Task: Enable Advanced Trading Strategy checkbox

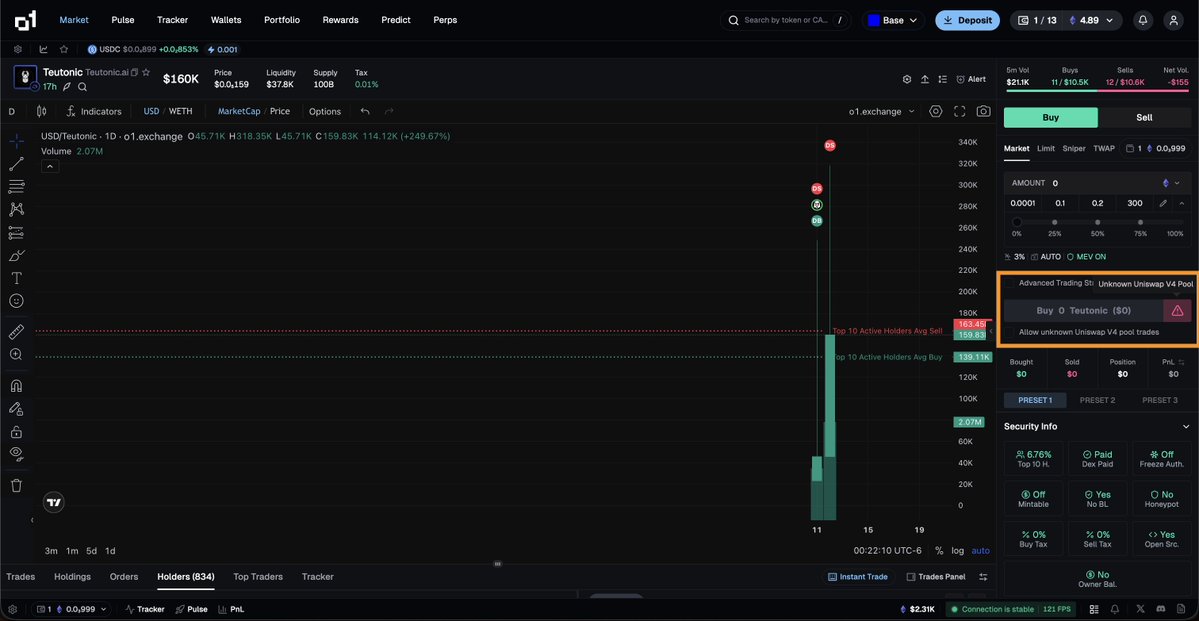Action: point(1009,283)
